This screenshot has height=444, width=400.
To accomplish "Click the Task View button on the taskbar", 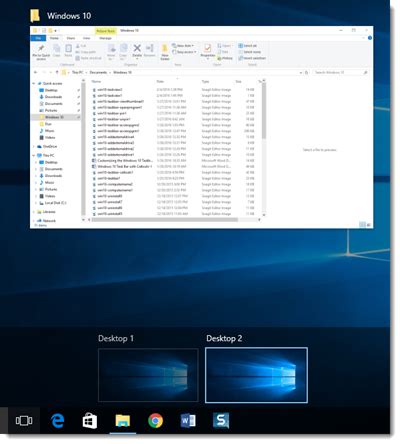I will [x=24, y=421].
